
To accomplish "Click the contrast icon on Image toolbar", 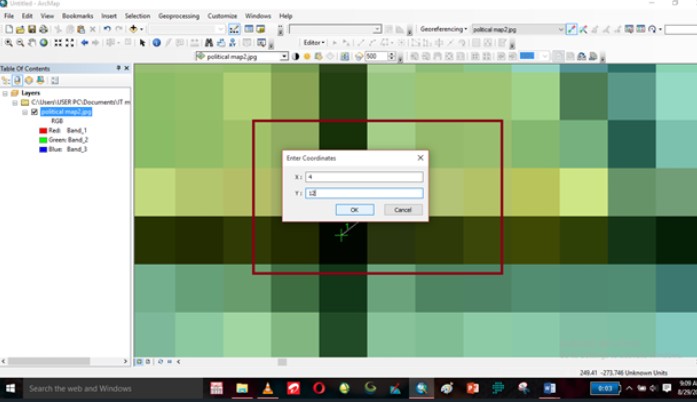I will click(x=296, y=56).
